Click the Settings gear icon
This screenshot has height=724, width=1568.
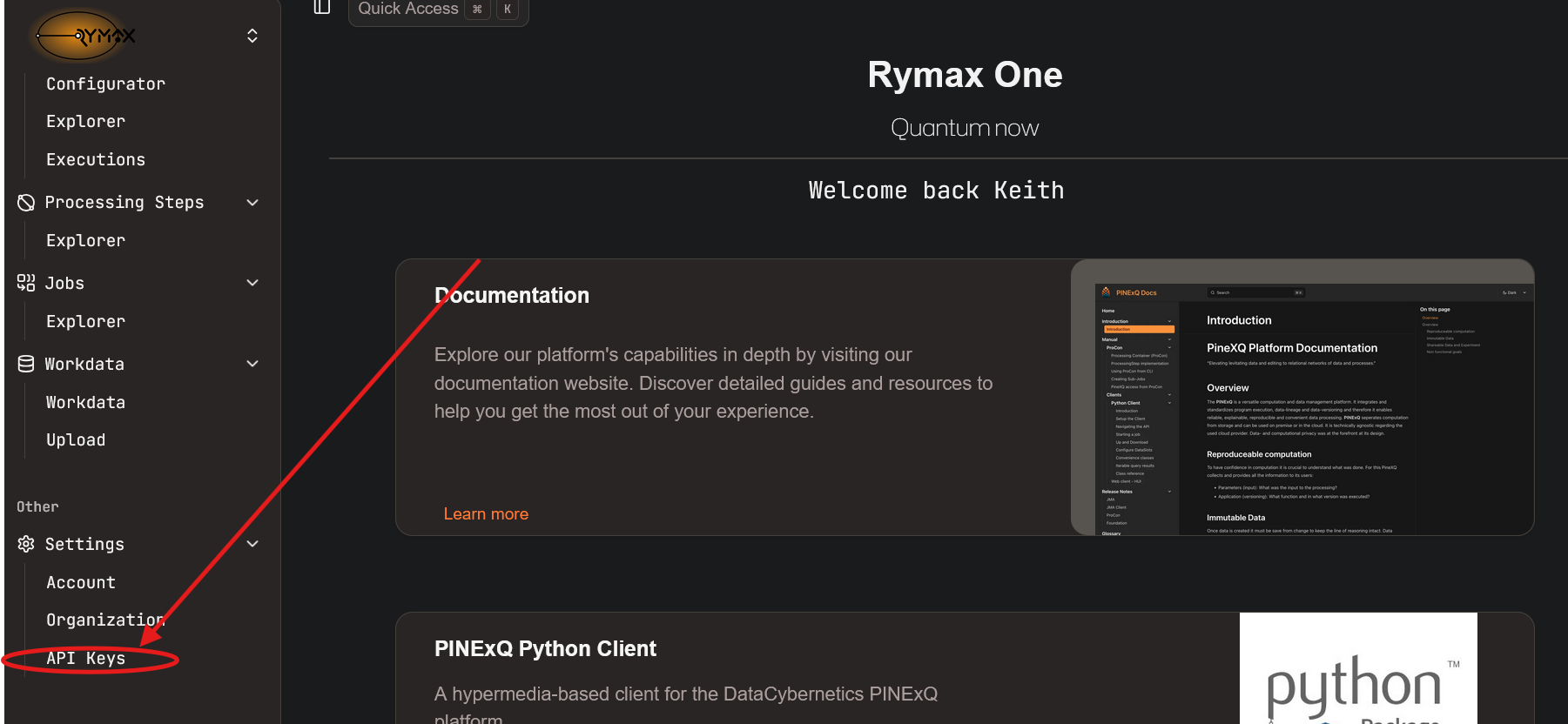point(26,544)
